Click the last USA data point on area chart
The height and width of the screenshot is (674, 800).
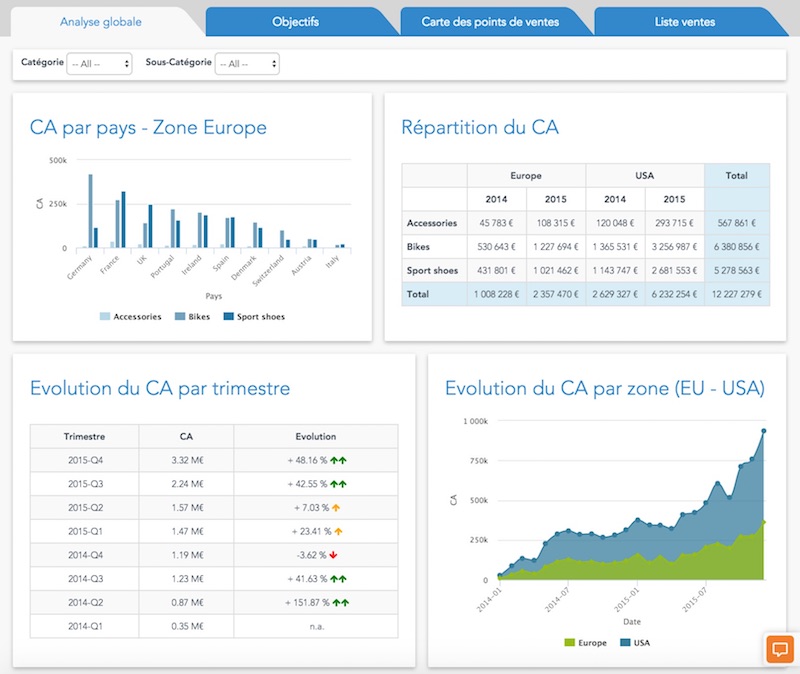(x=764, y=431)
